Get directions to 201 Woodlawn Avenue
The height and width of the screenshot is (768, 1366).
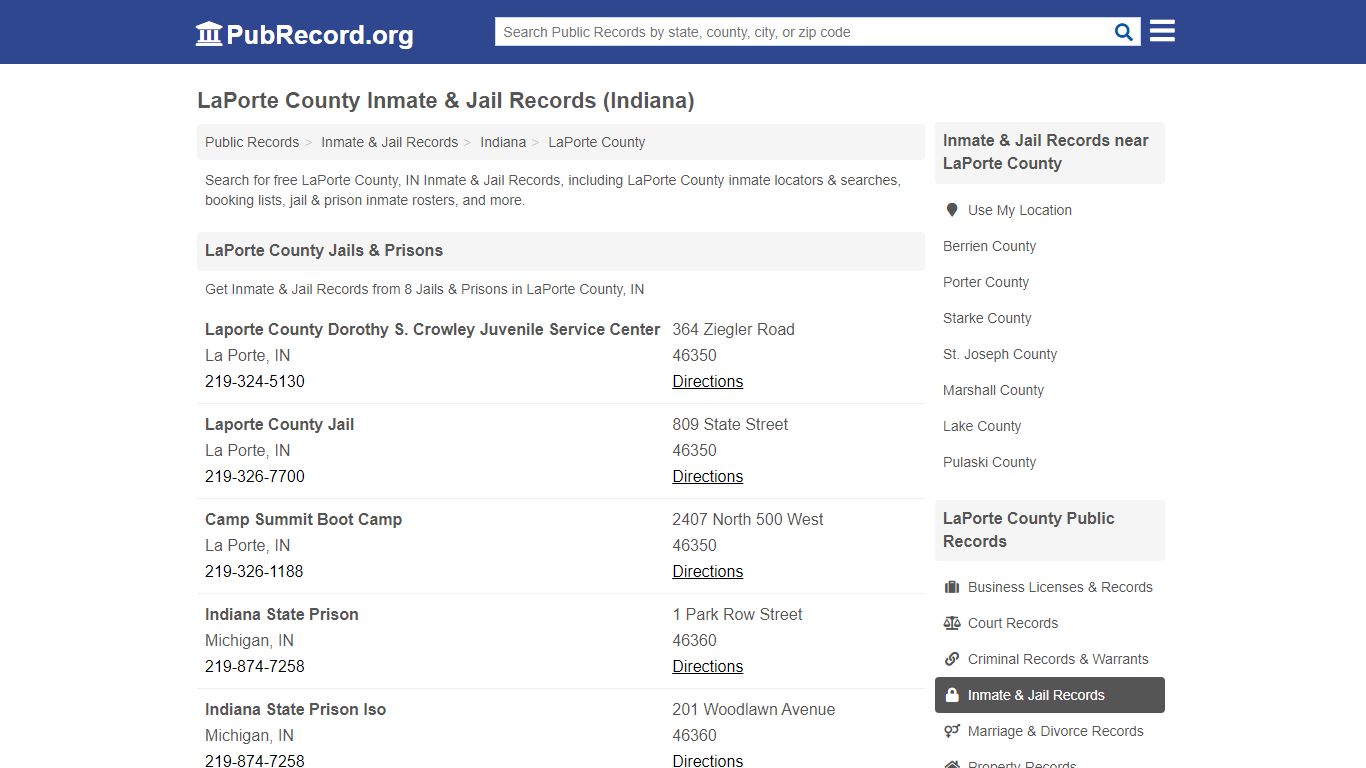pos(707,760)
